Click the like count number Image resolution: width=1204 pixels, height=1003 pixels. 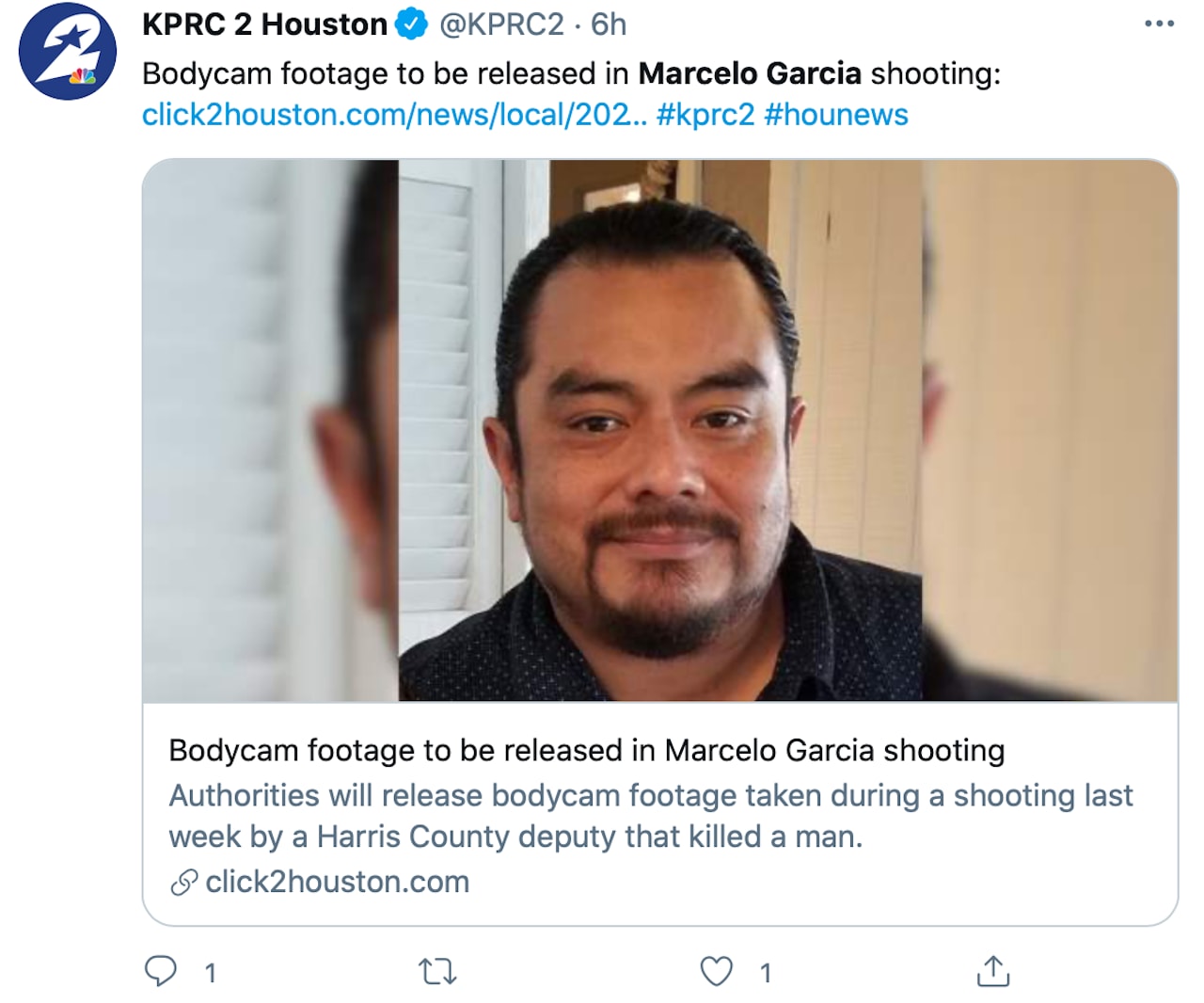click(x=766, y=973)
